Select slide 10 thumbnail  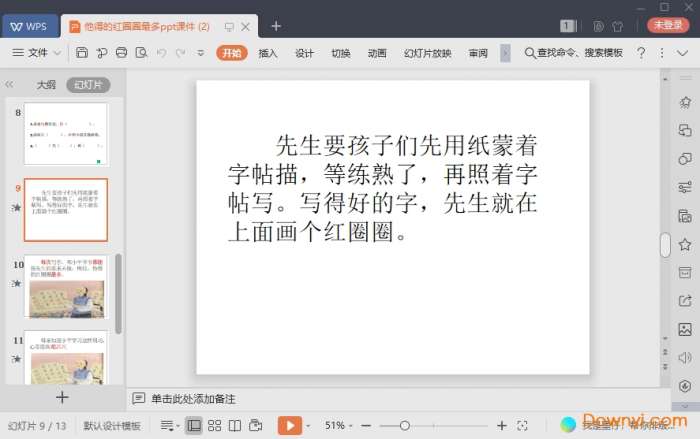tap(66, 287)
